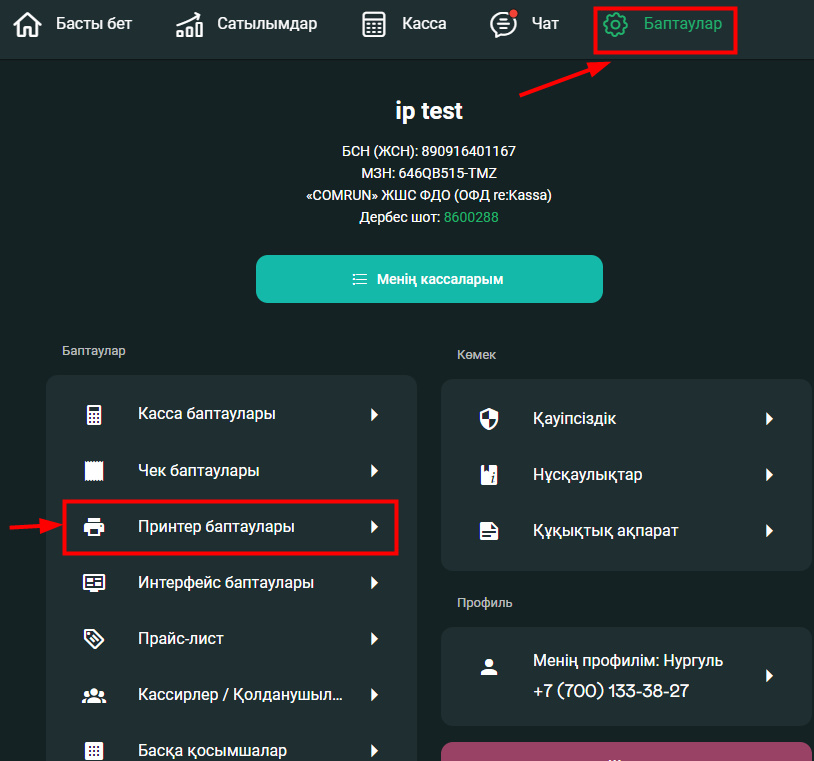
Task: Click the shield icon for Қауіпсіздік
Action: pos(489,419)
